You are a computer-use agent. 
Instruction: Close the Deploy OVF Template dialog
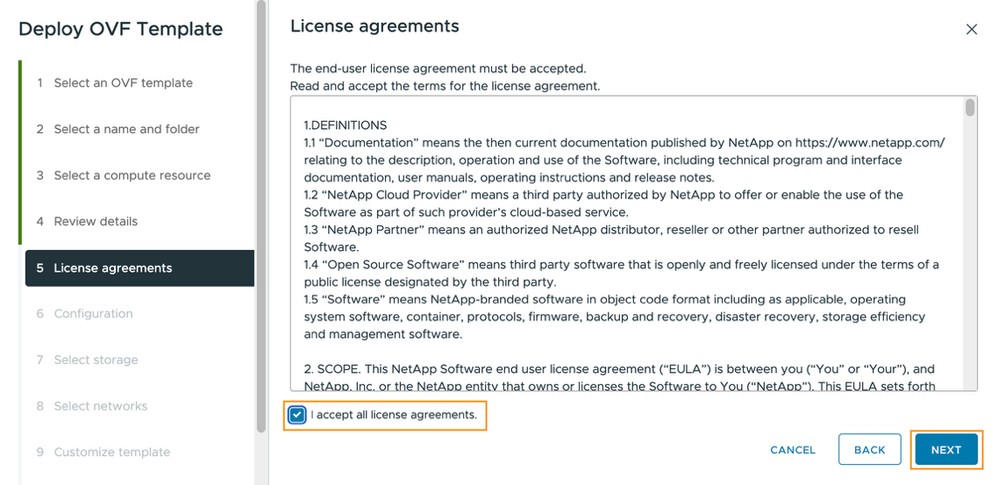point(971,30)
